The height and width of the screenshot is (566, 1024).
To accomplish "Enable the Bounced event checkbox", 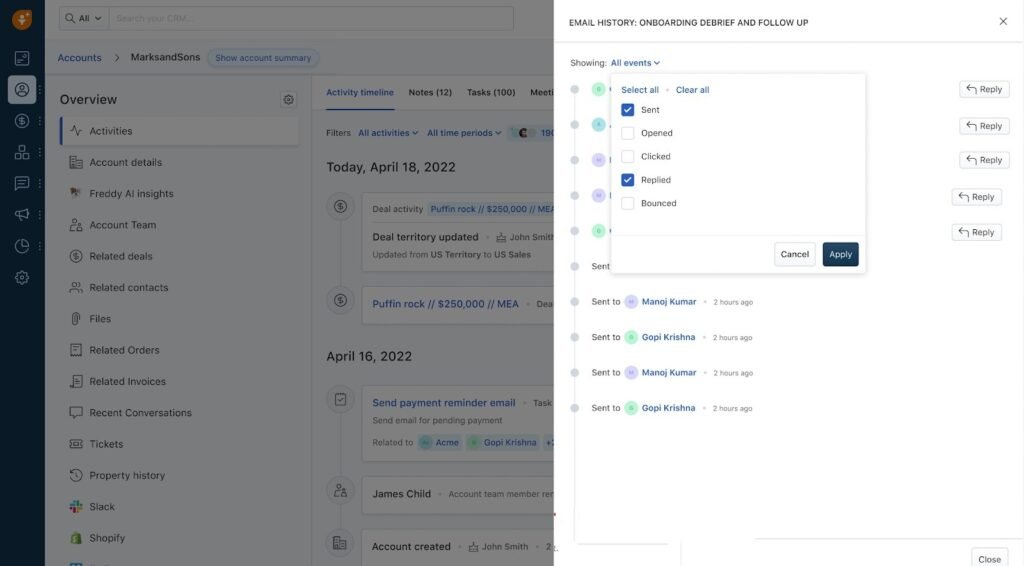I will [x=628, y=203].
